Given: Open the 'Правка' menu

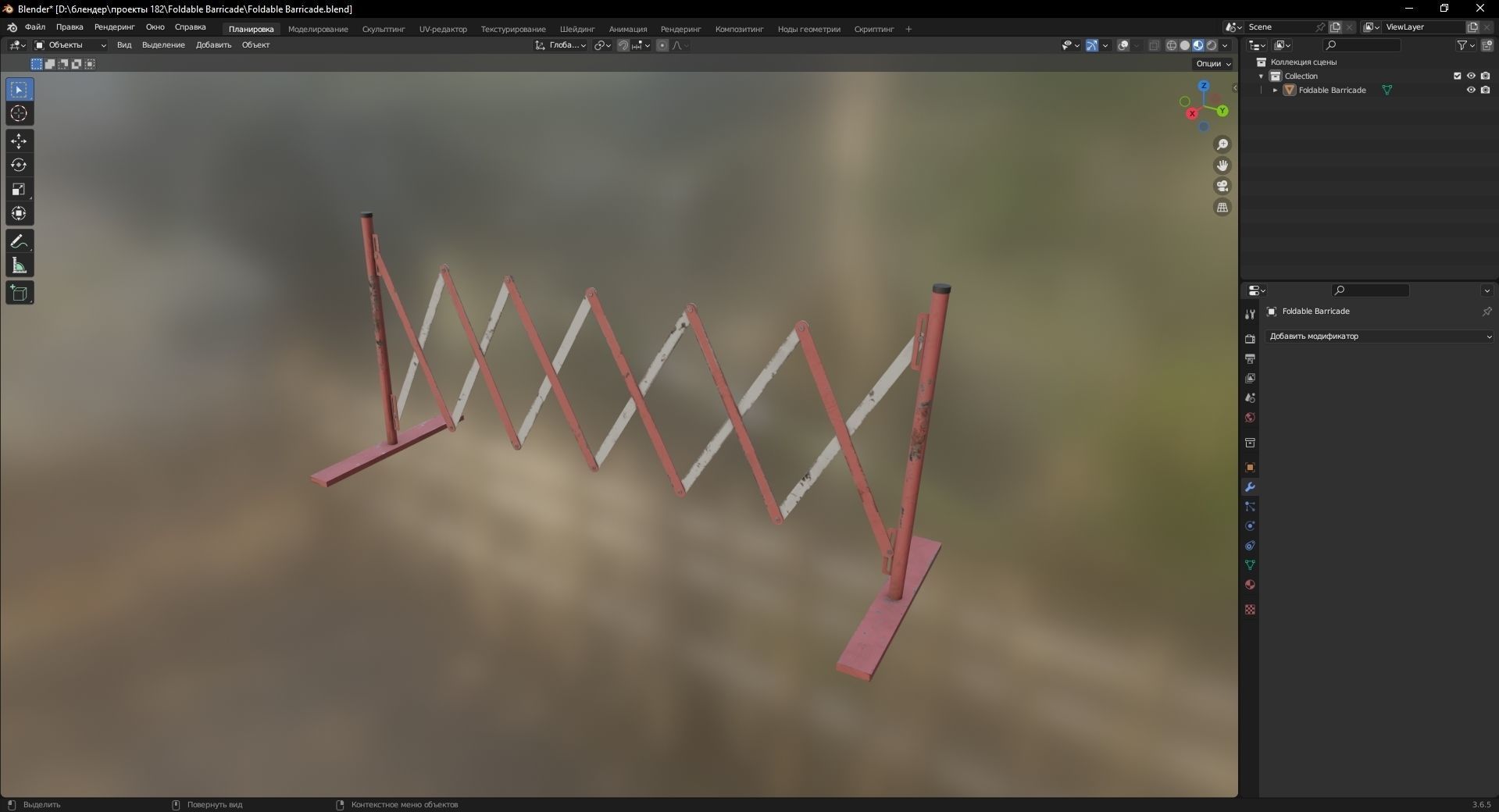Looking at the screenshot, I should tap(70, 27).
